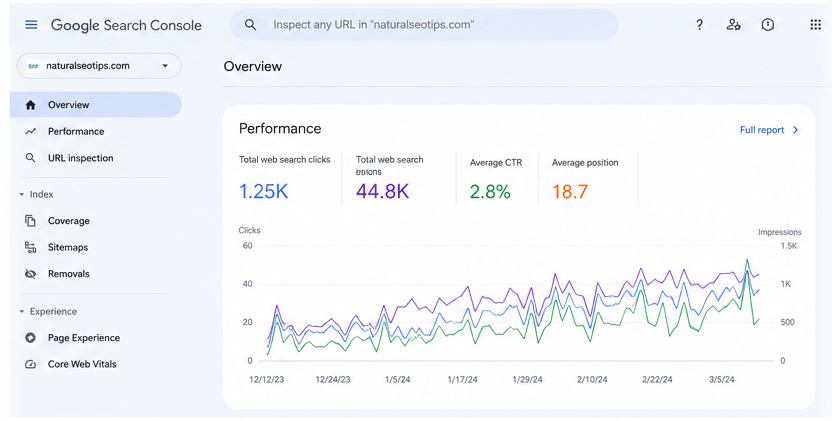Open the Google apps grid
The image size is (832, 421).
click(x=816, y=25)
